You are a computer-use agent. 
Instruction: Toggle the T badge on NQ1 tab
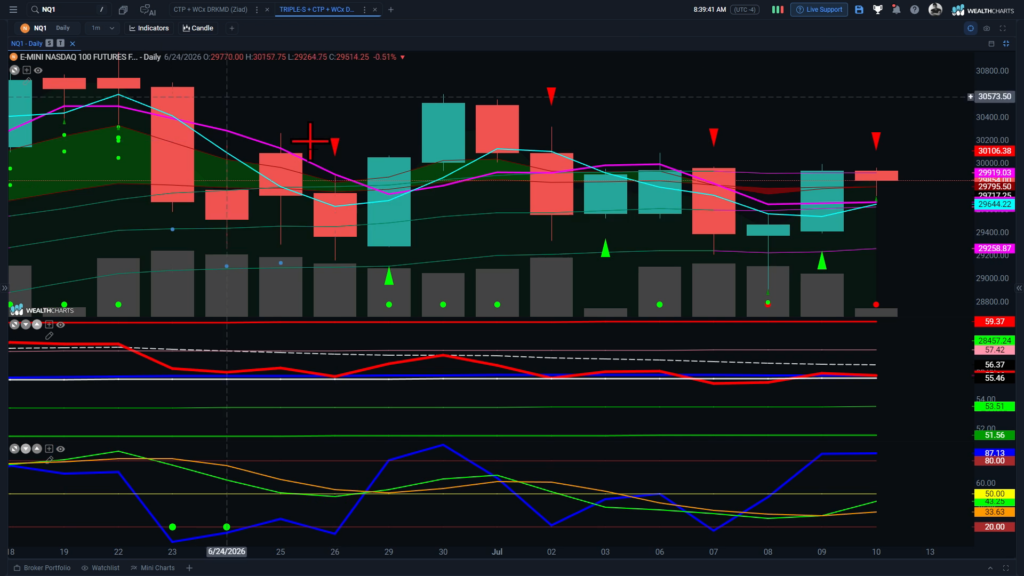click(x=60, y=43)
